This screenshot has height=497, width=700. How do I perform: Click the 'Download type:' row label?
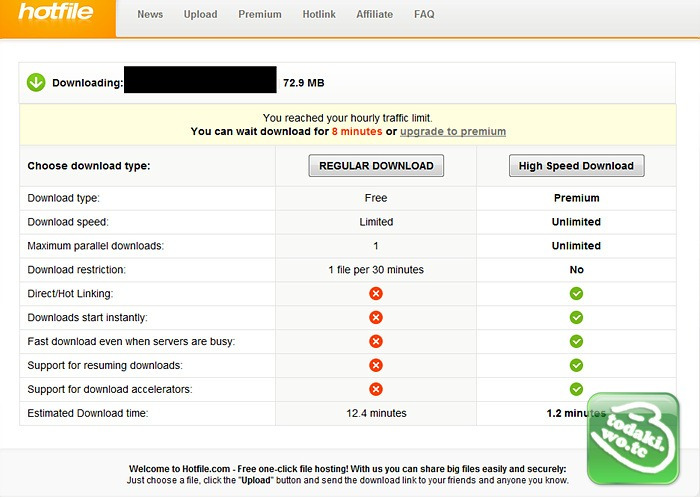click(63, 198)
